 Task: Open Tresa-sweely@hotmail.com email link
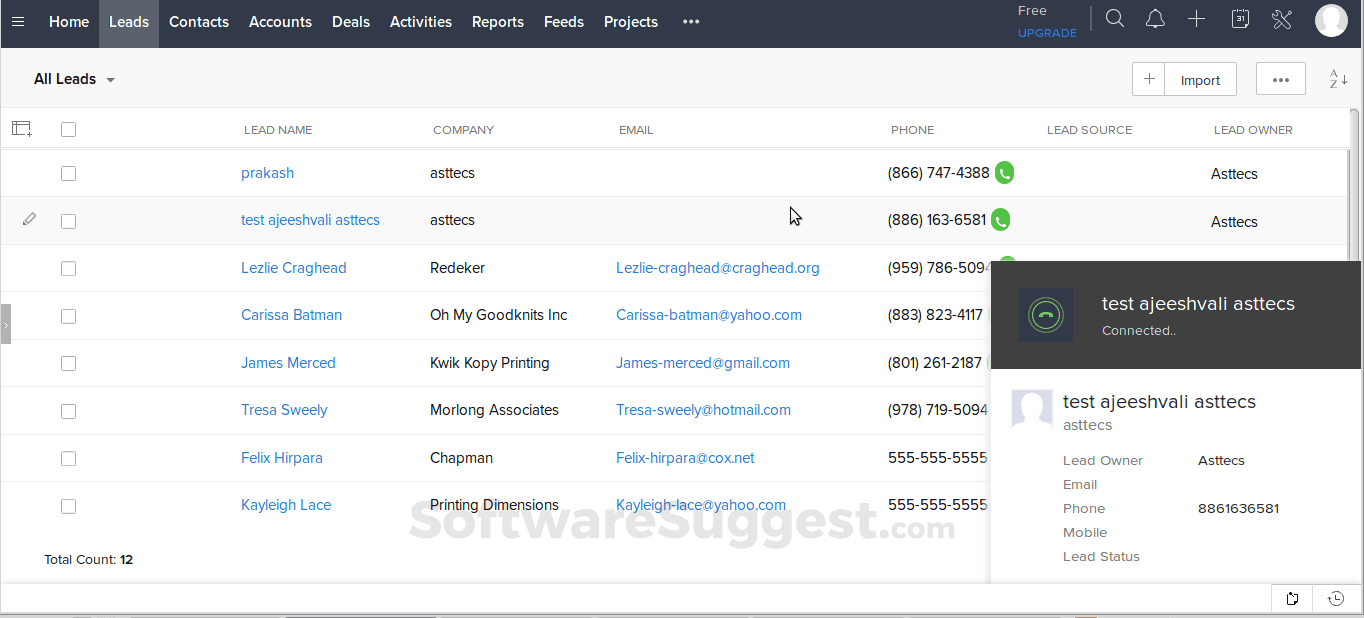click(x=703, y=410)
